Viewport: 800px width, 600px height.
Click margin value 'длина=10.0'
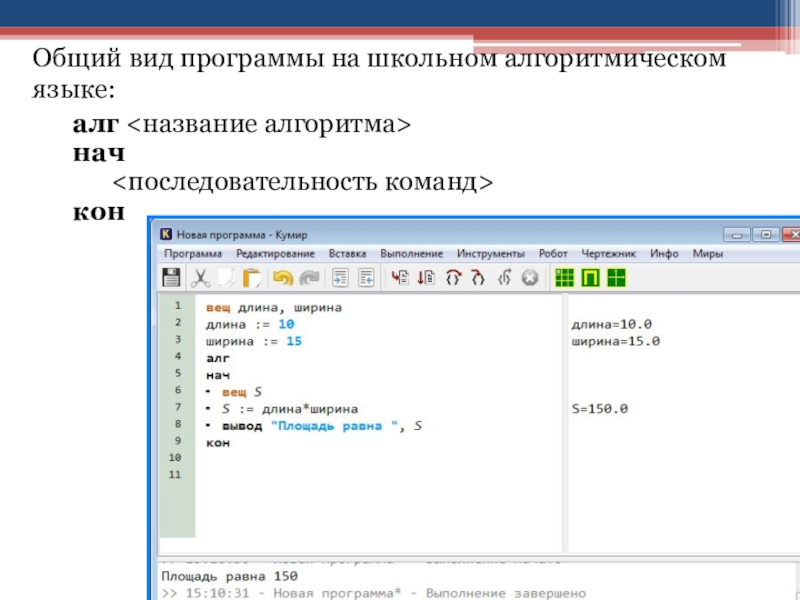click(611, 324)
